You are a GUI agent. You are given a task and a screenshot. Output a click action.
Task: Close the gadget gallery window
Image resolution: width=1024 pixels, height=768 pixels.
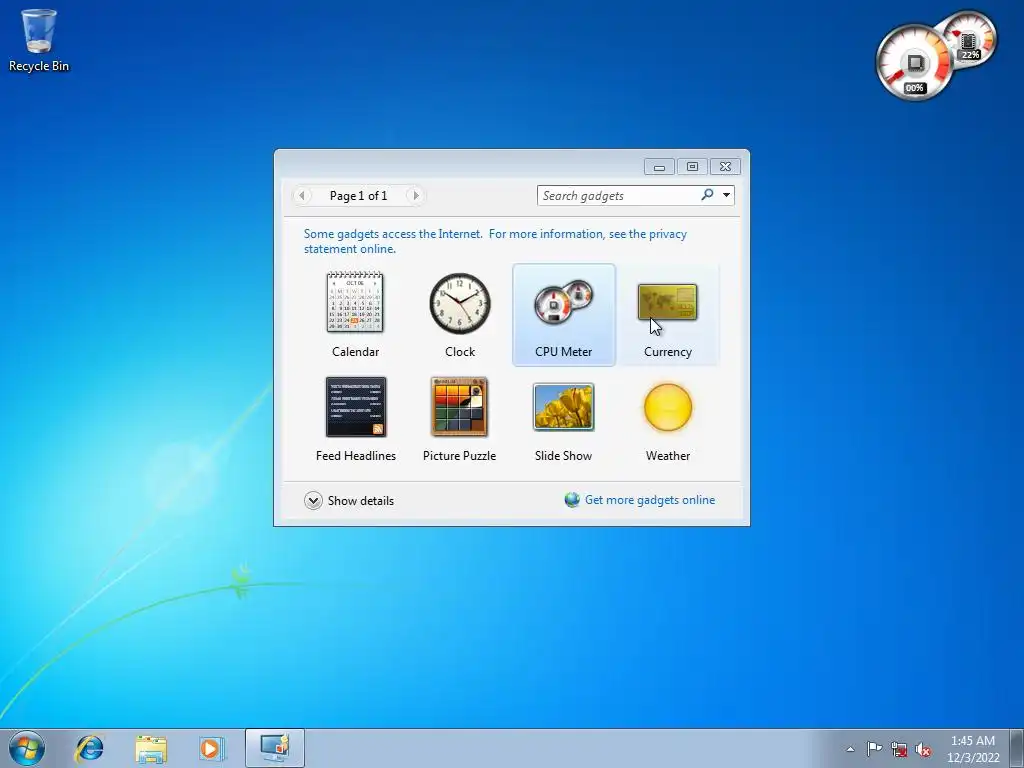(x=725, y=167)
